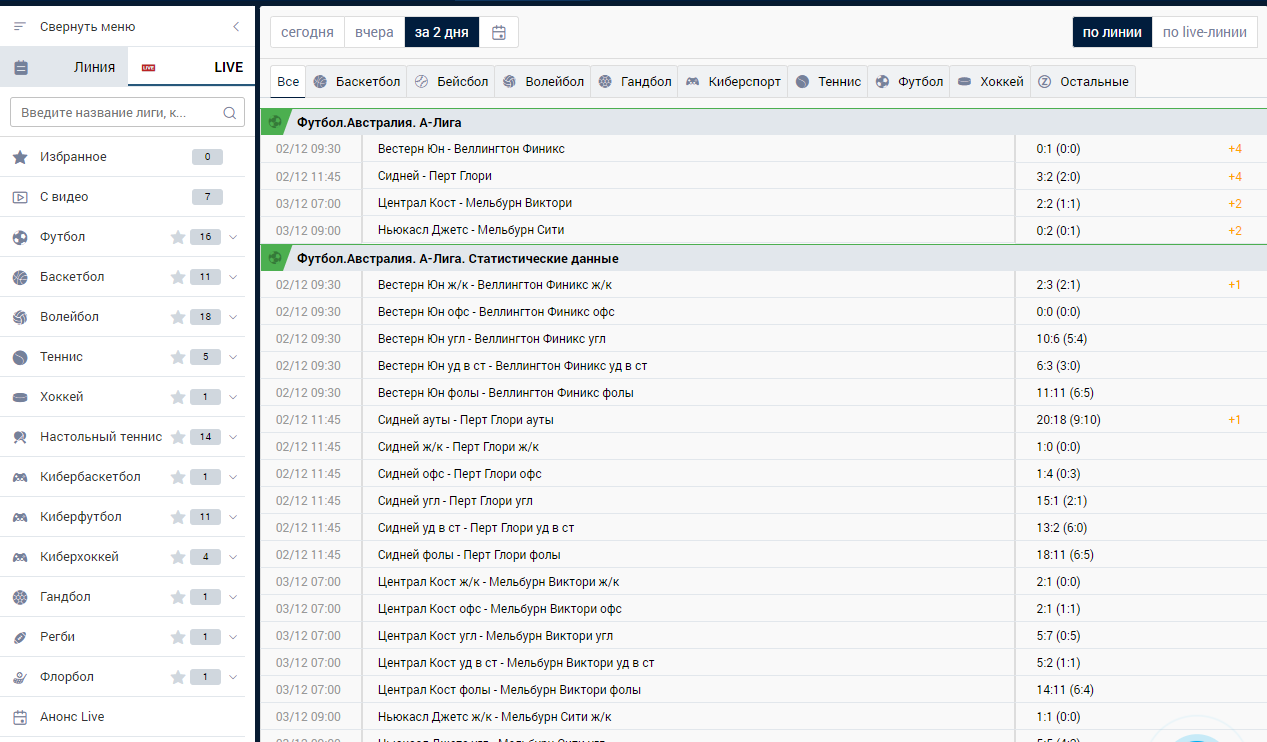Expand the Футбол sidebar category chevron
The width and height of the screenshot is (1267, 742).
(x=233, y=237)
